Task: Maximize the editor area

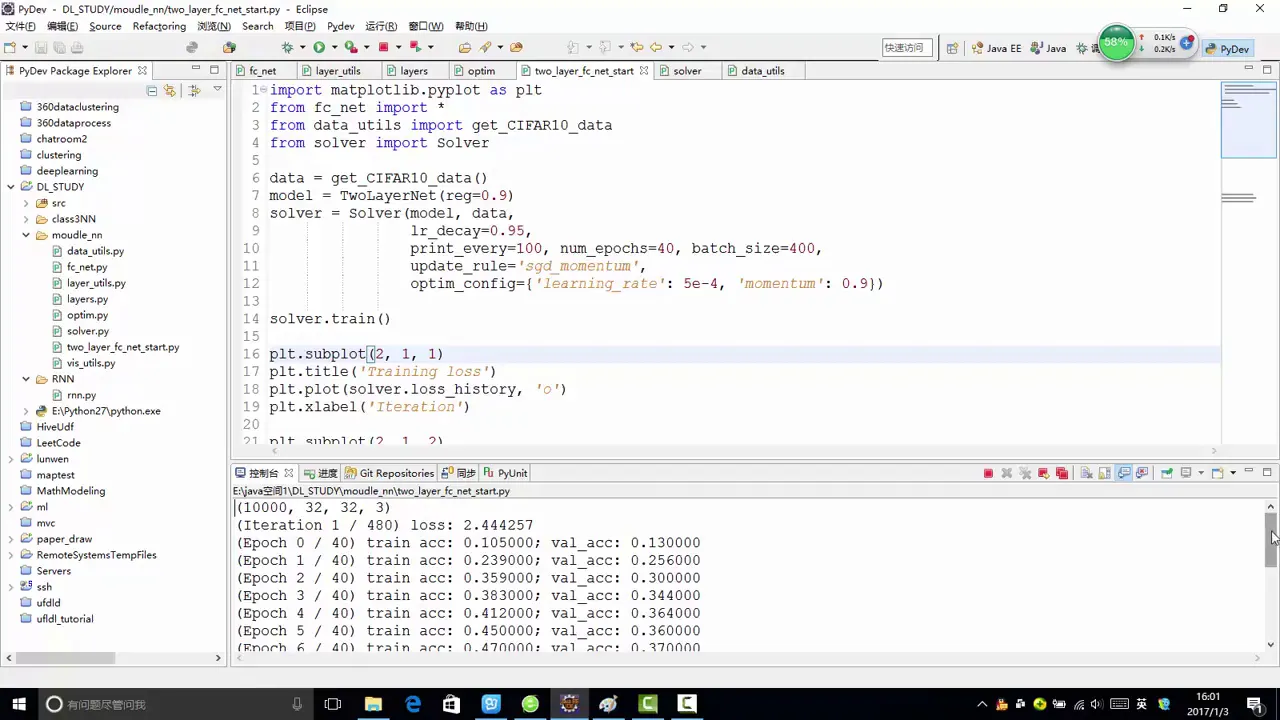Action: pyautogui.click(x=1267, y=70)
